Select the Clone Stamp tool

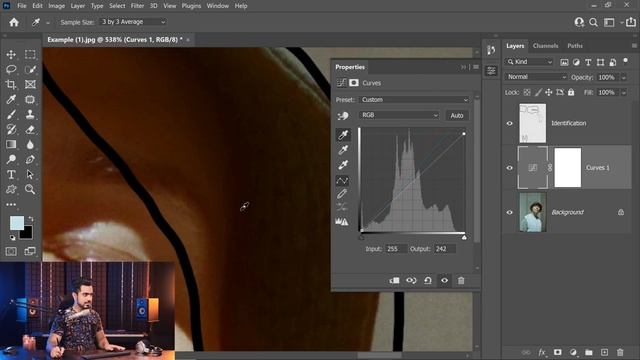coord(30,115)
